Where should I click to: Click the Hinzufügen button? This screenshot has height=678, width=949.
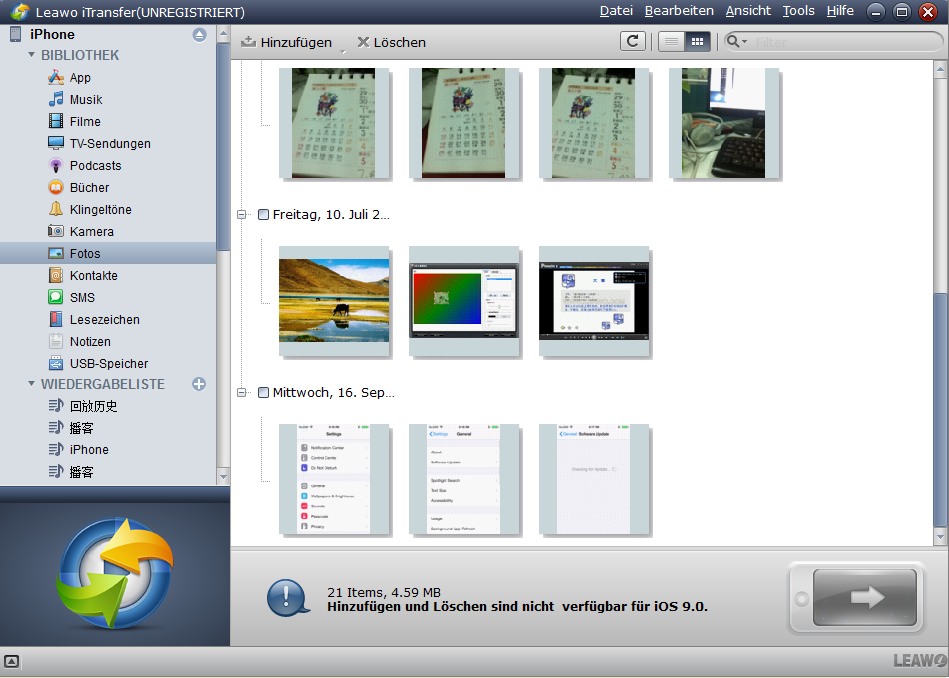[287, 42]
